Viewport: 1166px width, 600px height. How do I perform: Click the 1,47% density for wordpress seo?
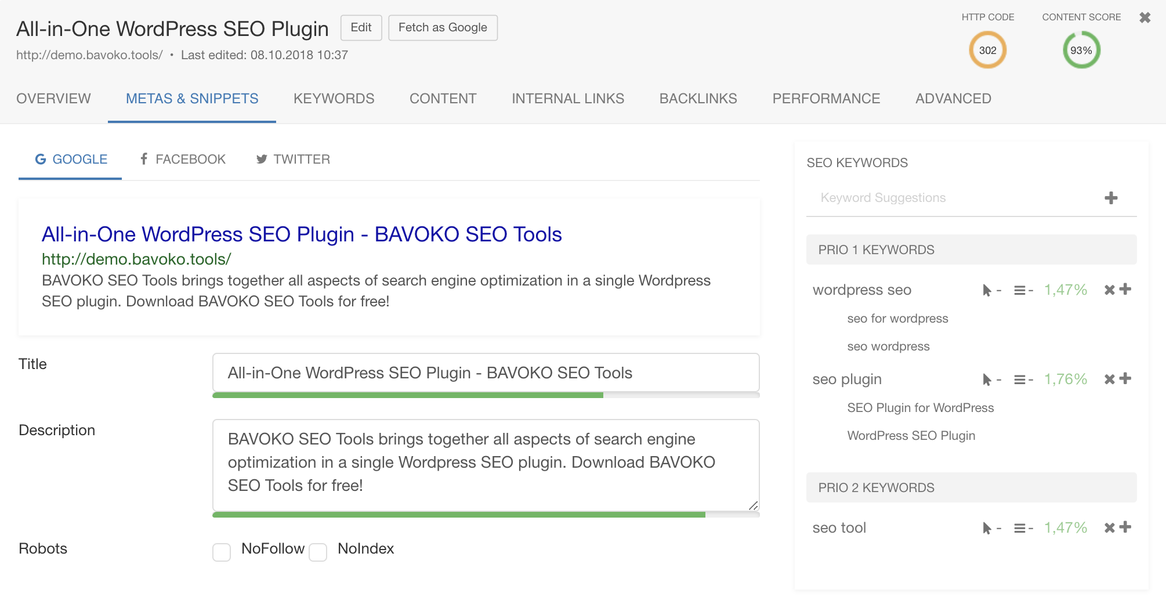1066,290
